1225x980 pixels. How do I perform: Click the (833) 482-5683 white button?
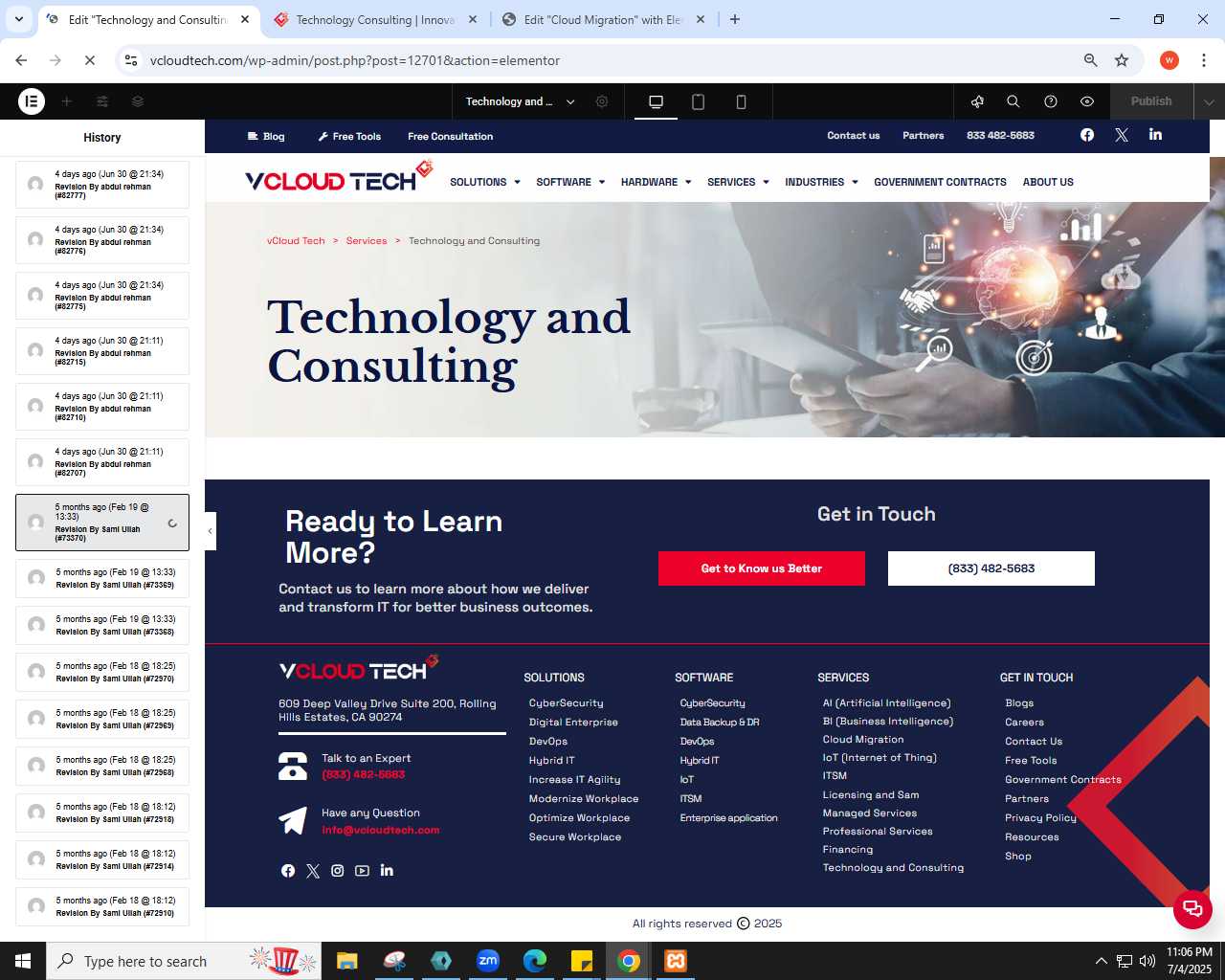991,568
